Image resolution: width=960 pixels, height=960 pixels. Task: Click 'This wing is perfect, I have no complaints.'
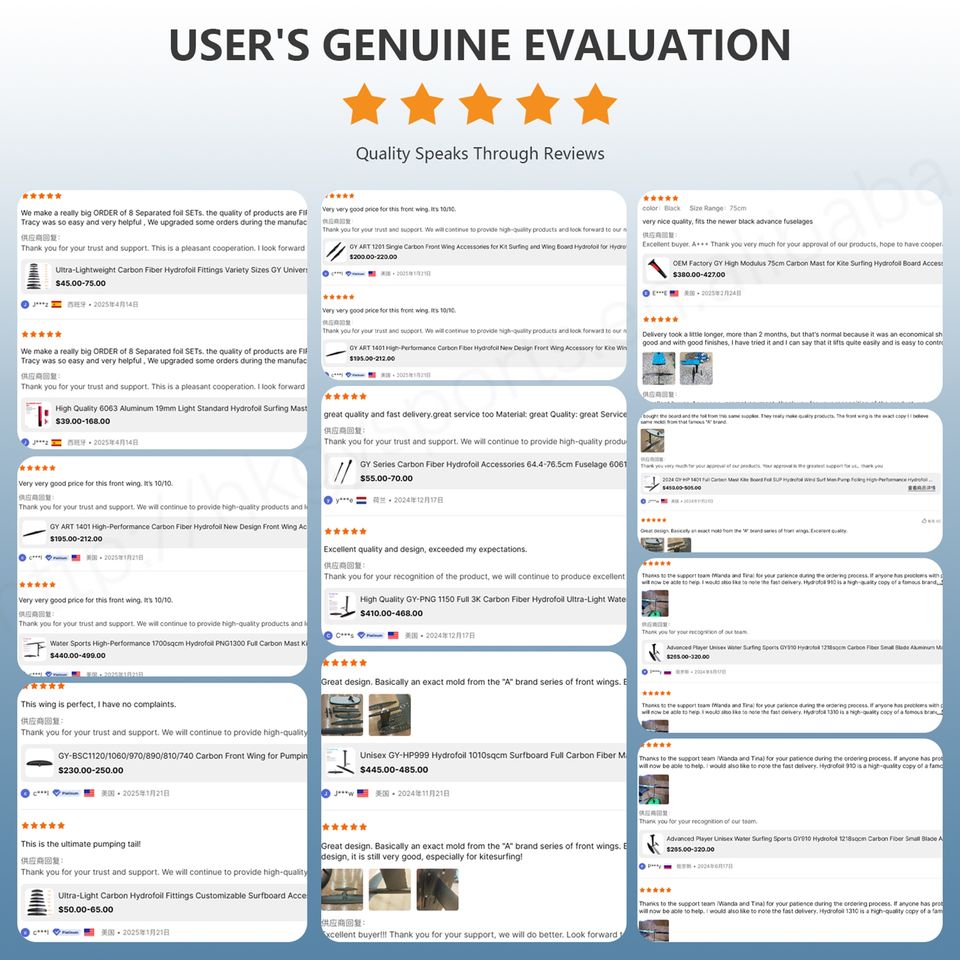pyautogui.click(x=99, y=704)
